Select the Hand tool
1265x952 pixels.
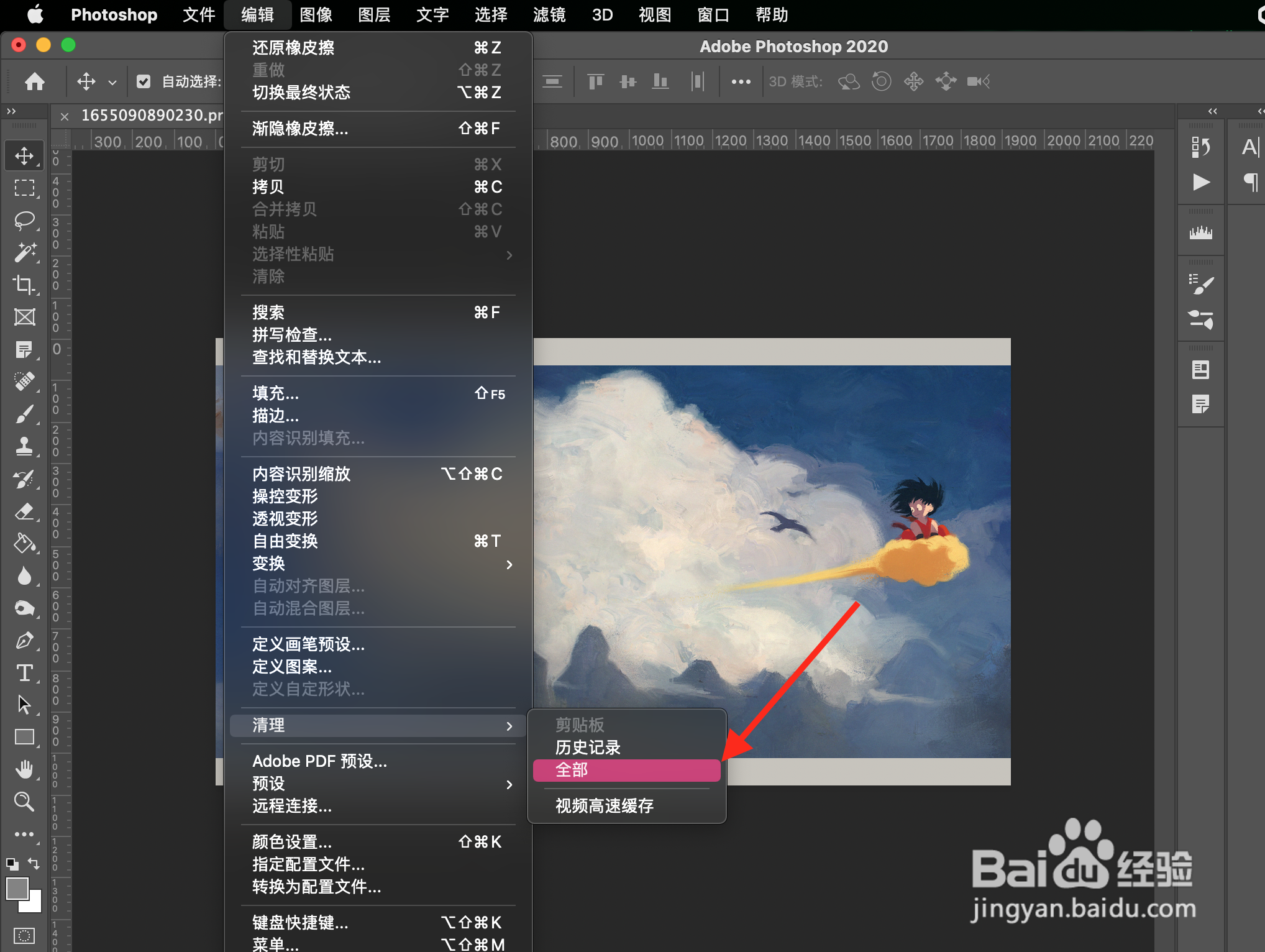point(24,769)
